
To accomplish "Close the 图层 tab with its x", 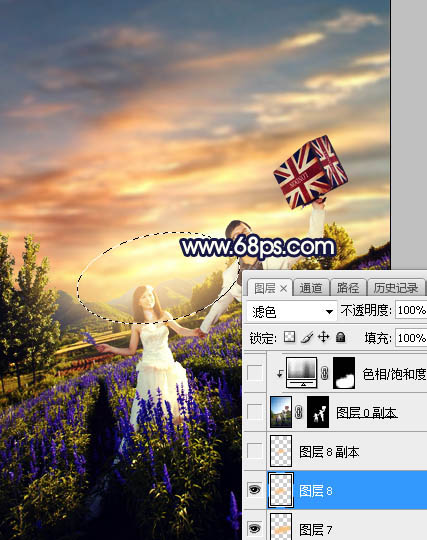I will click(283, 289).
